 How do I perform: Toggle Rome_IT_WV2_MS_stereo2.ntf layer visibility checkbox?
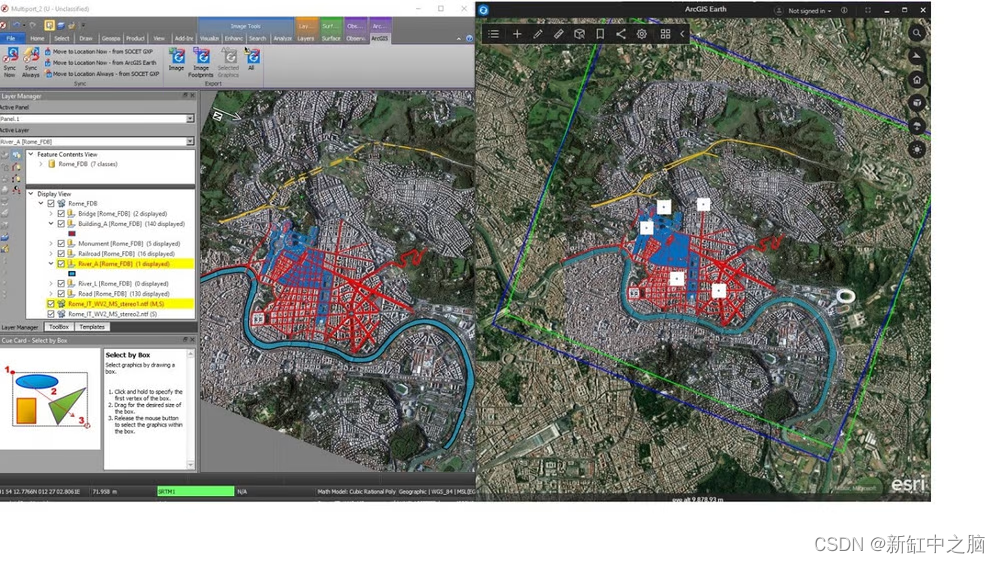(51, 314)
